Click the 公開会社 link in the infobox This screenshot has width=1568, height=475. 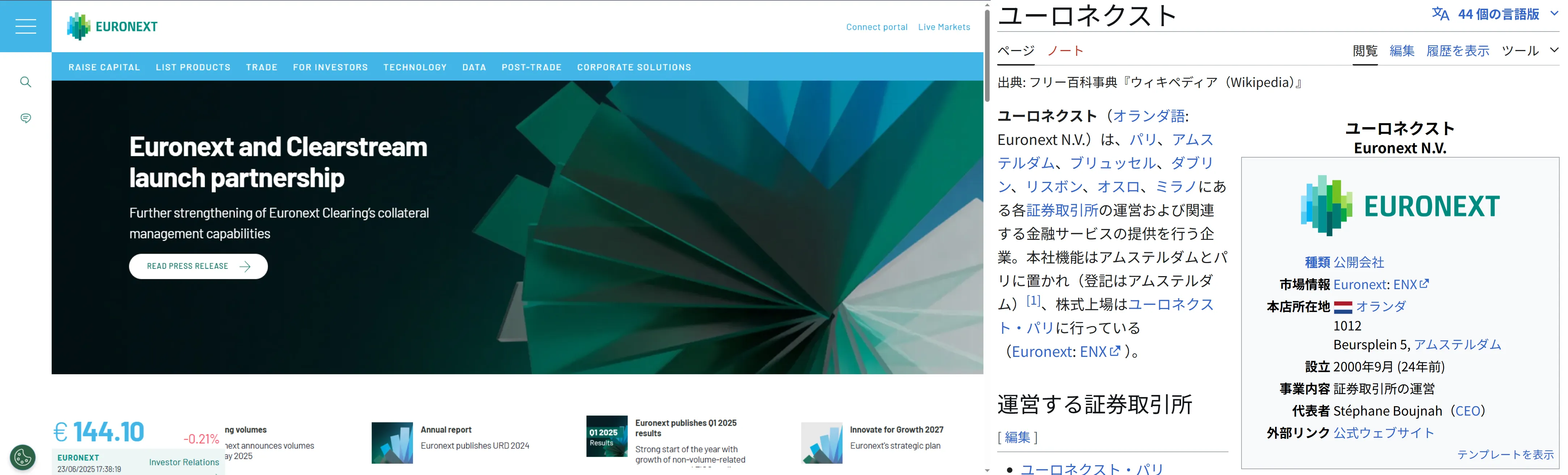(1359, 262)
